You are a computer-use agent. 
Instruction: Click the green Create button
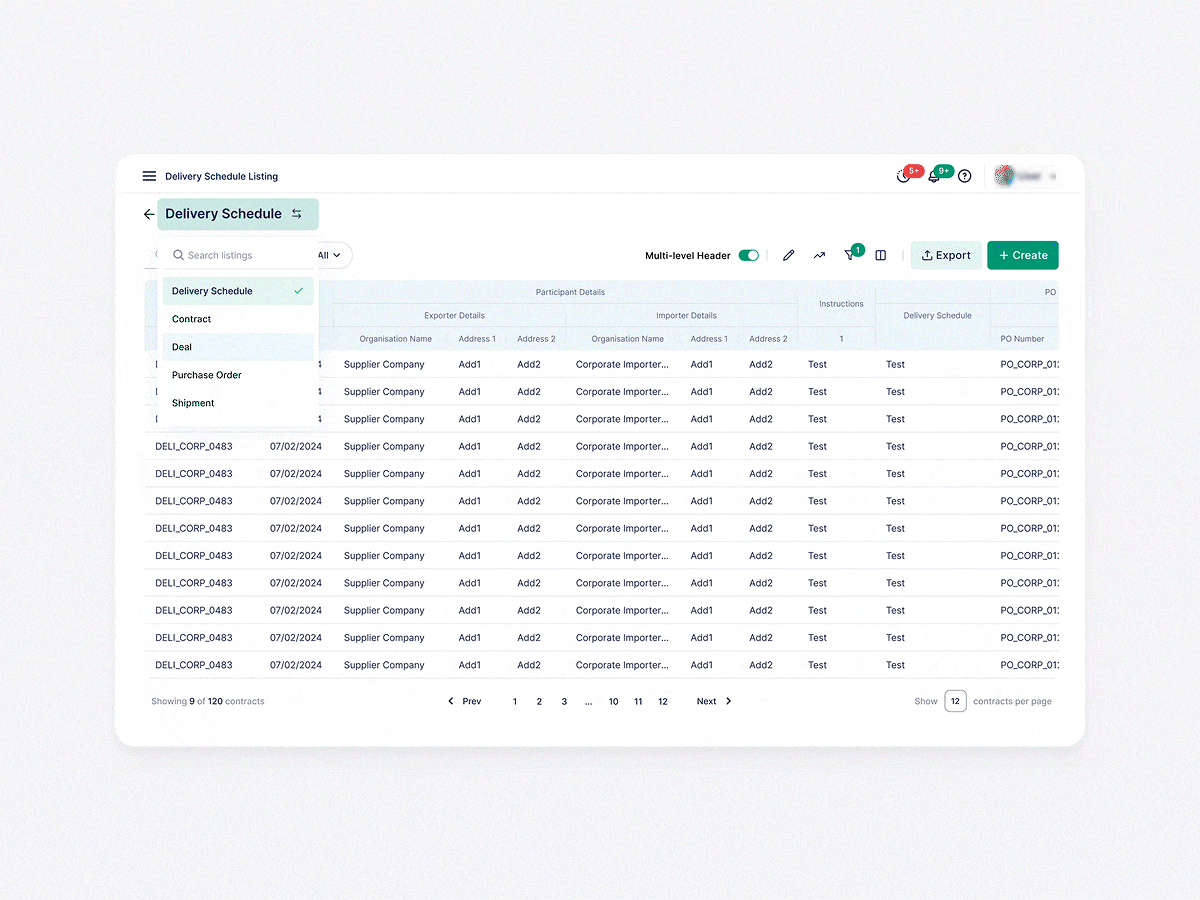coord(1023,255)
